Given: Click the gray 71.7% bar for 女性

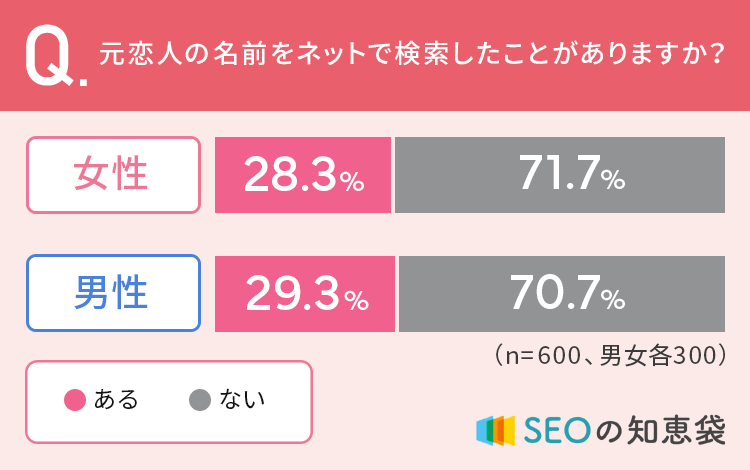Looking at the screenshot, I should [560, 175].
